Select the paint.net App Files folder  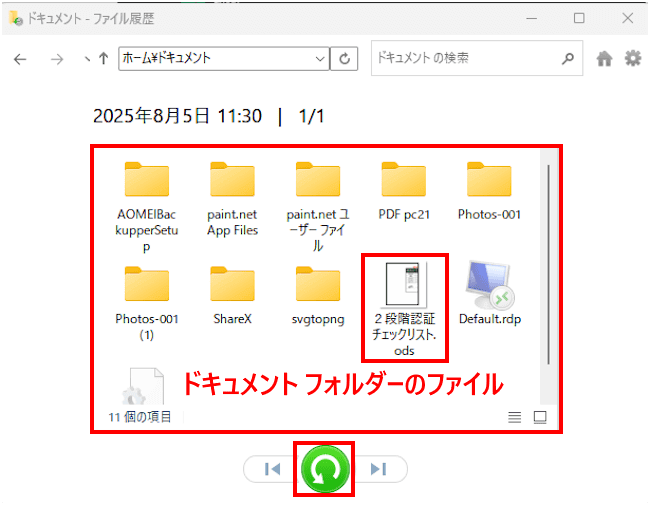click(x=233, y=199)
